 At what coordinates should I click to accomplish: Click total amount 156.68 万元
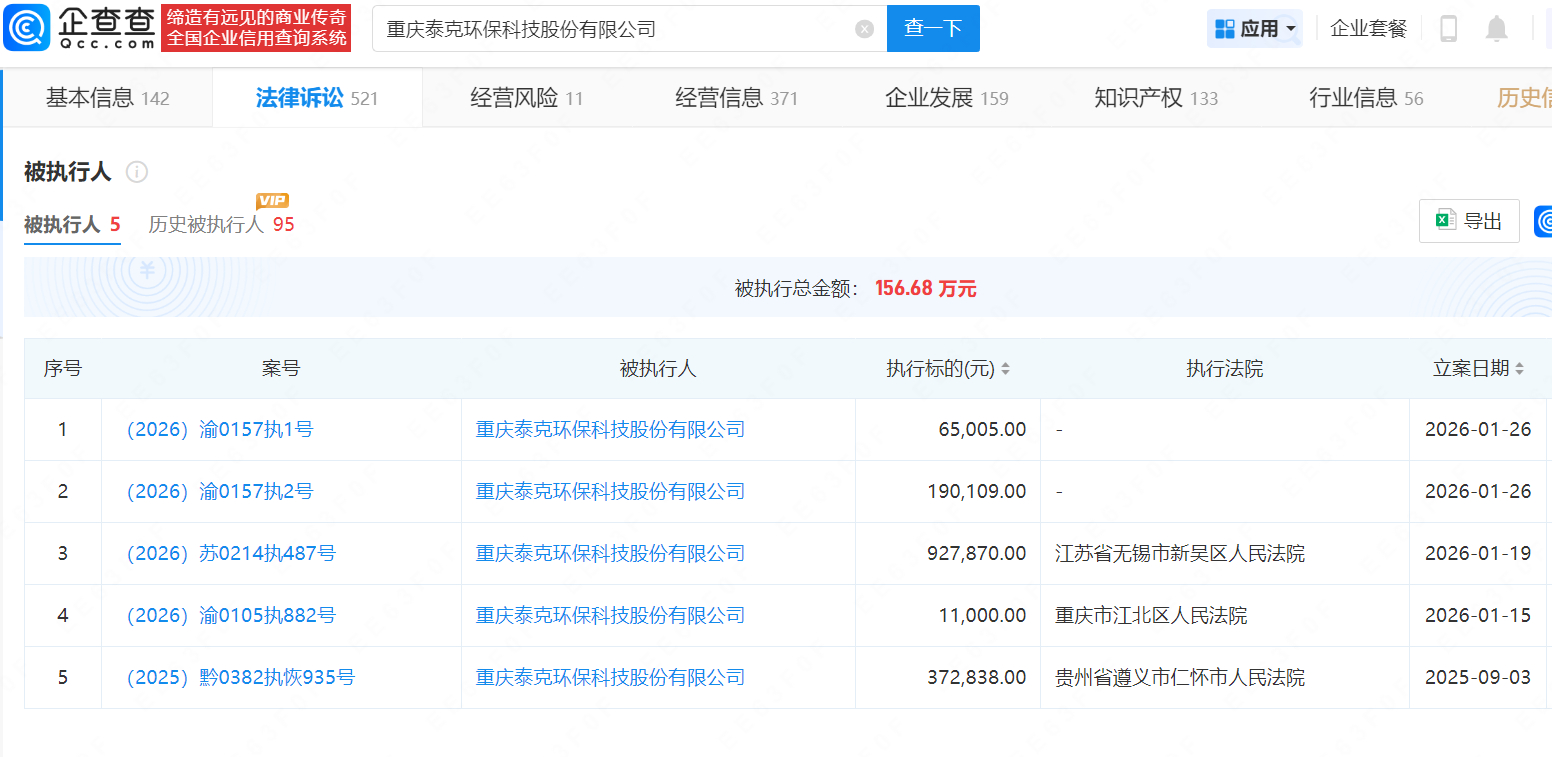925,289
